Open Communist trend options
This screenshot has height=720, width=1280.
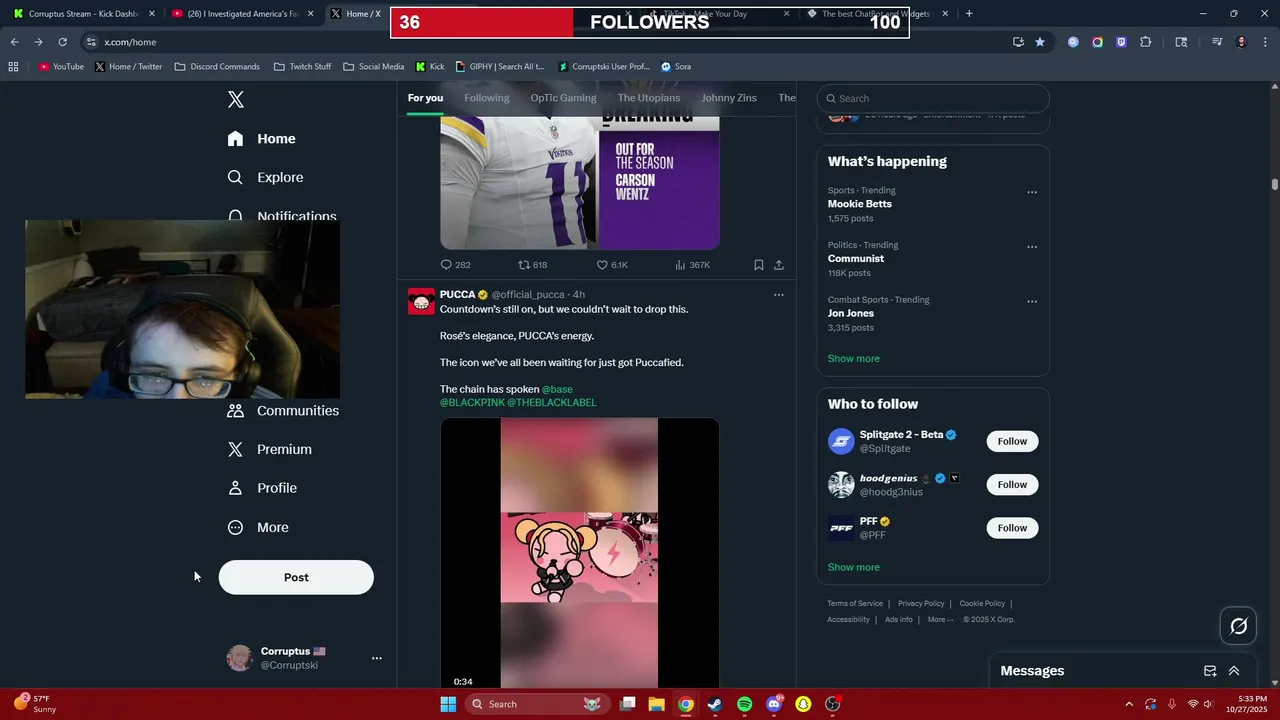tap(1032, 247)
